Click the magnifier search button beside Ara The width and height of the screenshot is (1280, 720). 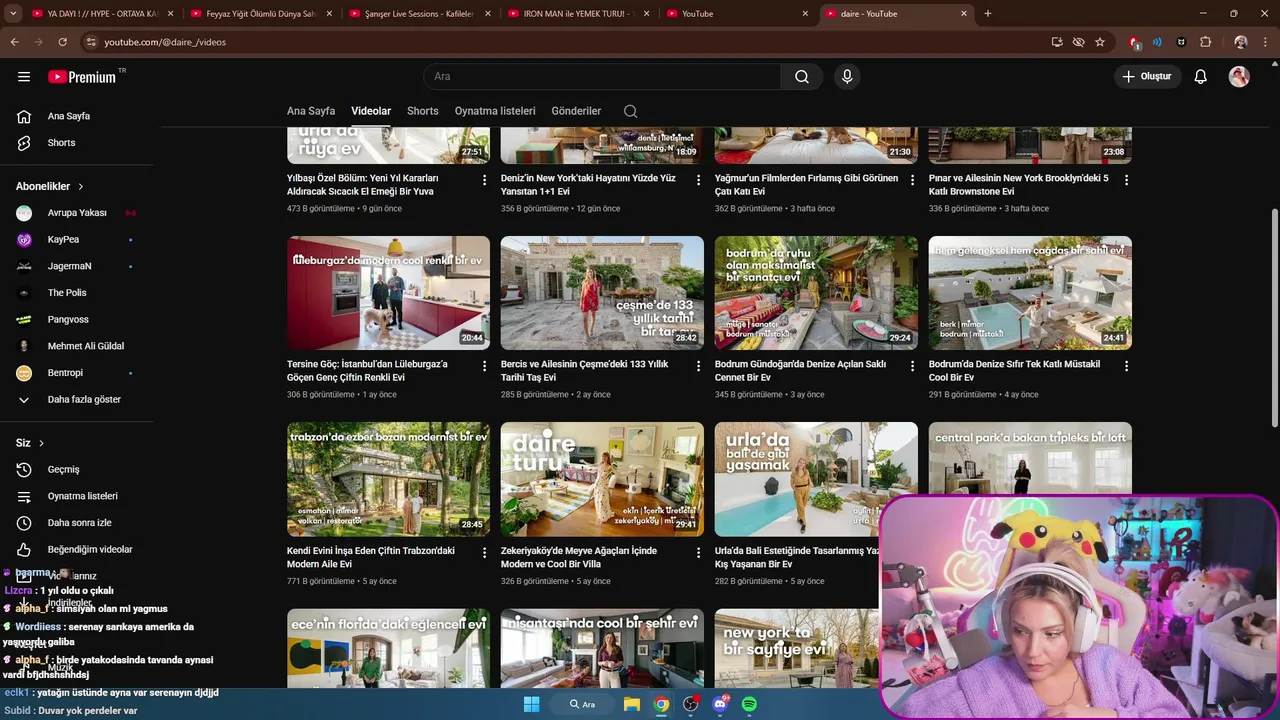pyautogui.click(x=802, y=77)
